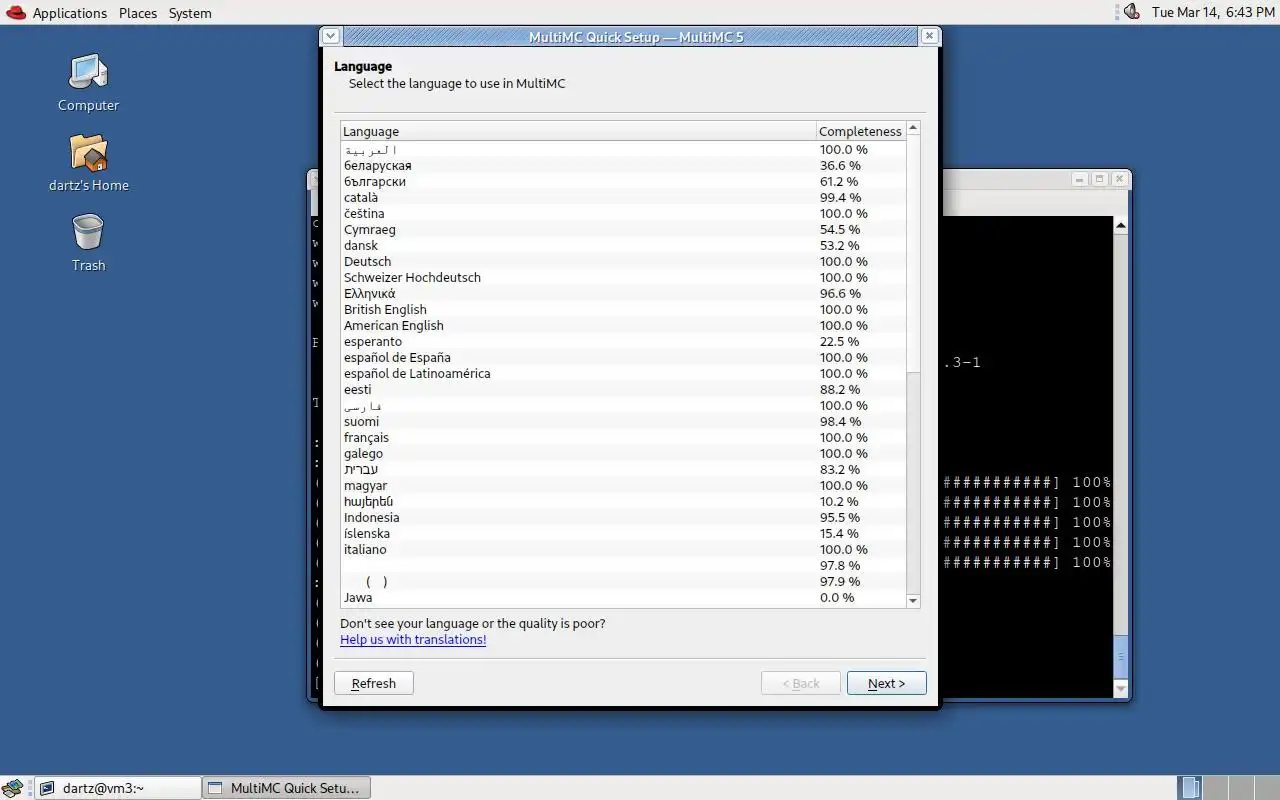
Task: Click the date and time clock
Action: [x=1213, y=12]
